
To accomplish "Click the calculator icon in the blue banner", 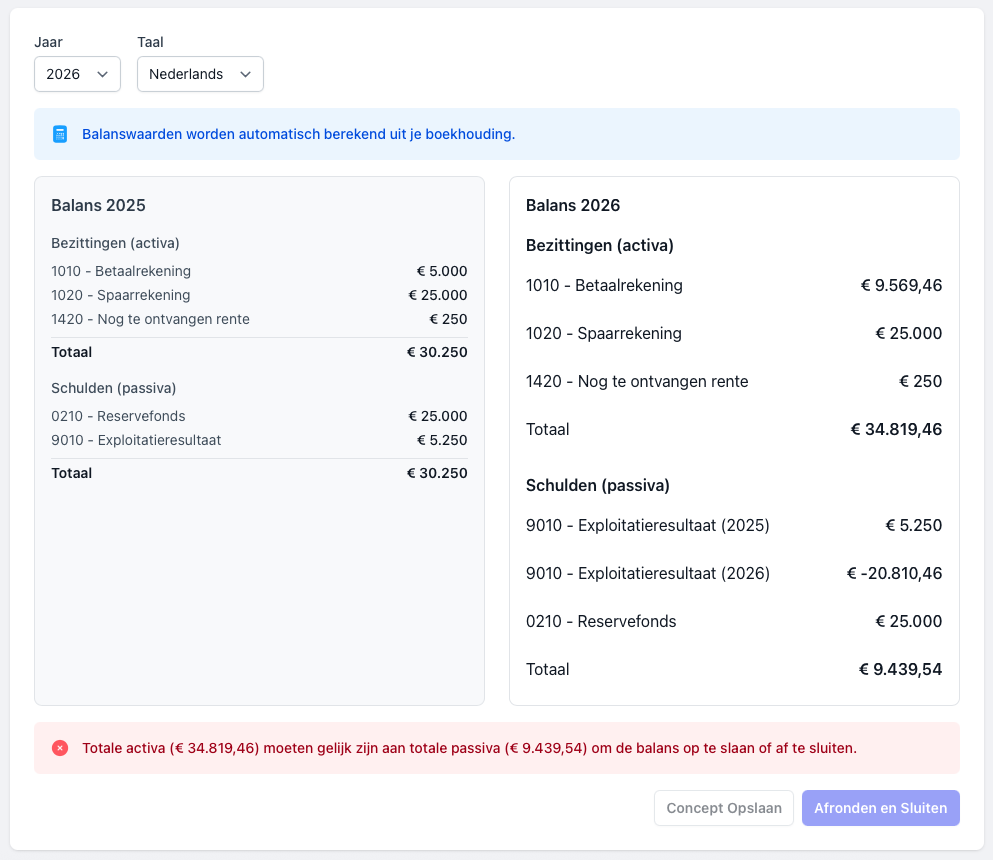I will pyautogui.click(x=60, y=134).
